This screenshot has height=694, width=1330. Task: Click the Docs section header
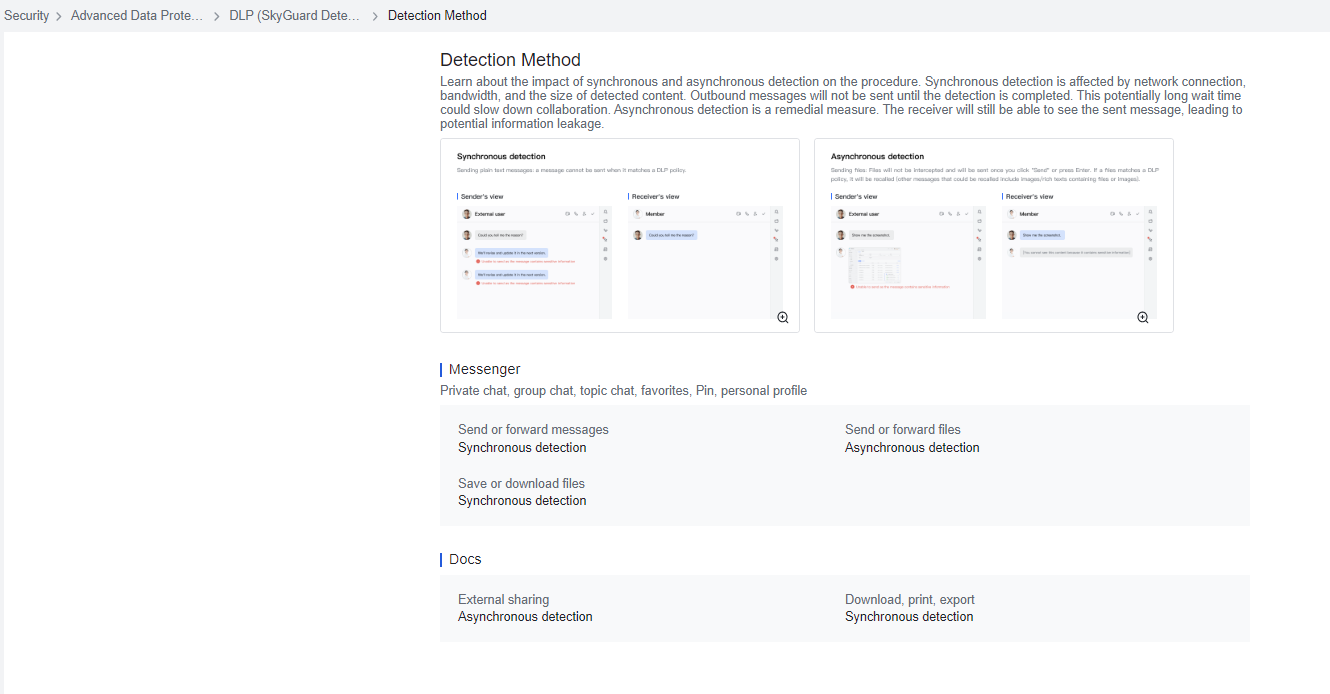click(464, 559)
